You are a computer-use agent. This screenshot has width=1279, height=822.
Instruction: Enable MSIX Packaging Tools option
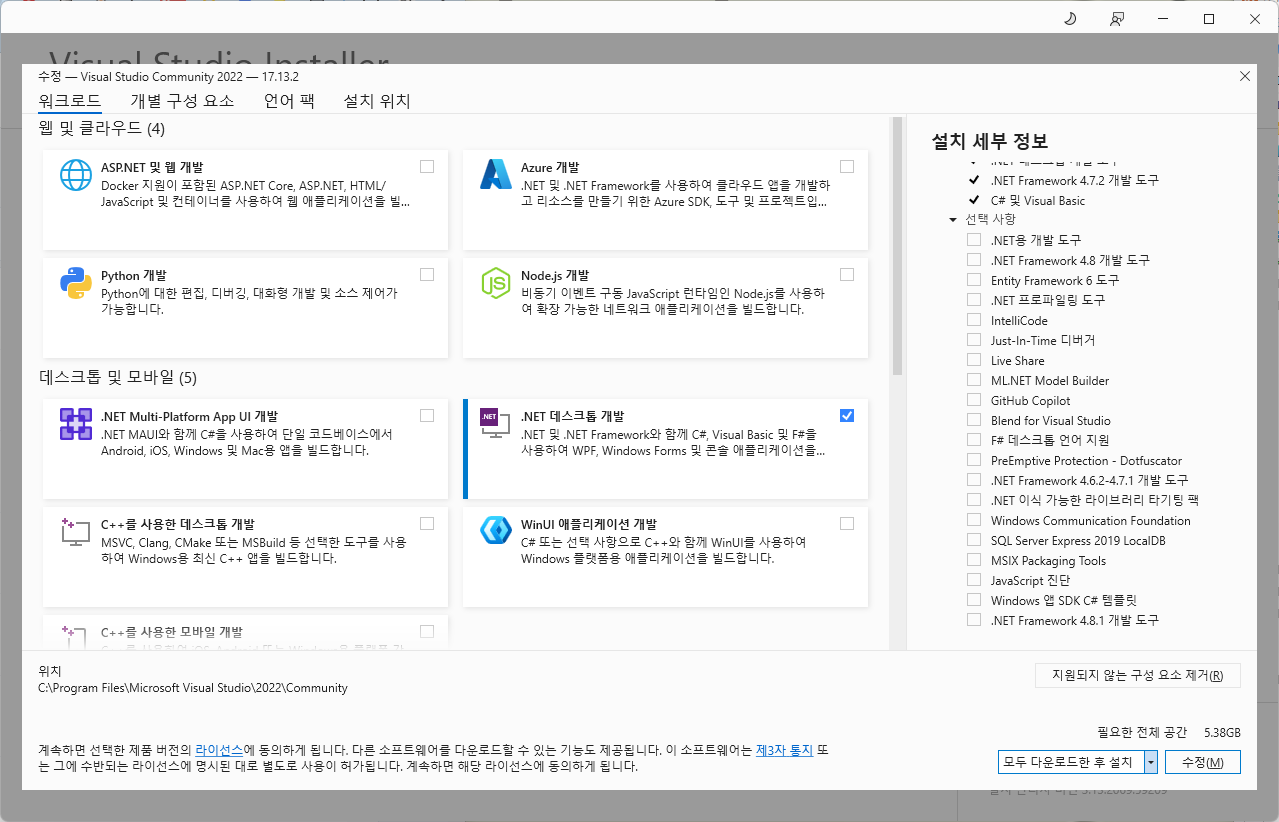click(x=974, y=560)
